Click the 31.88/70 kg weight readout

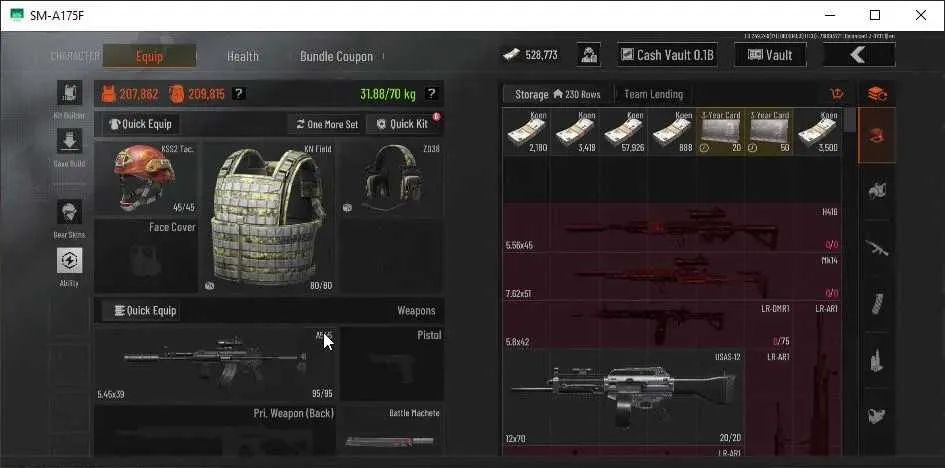388,93
